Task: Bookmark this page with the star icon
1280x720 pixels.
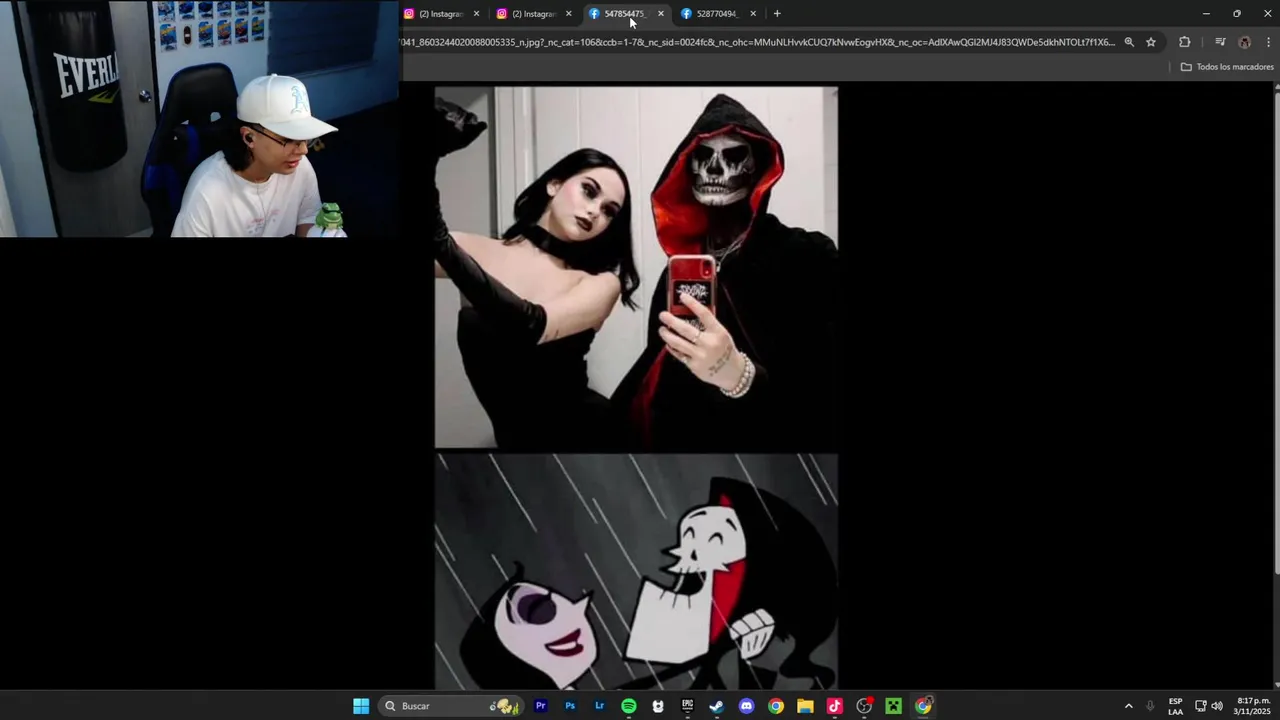Action: pyautogui.click(x=1151, y=42)
